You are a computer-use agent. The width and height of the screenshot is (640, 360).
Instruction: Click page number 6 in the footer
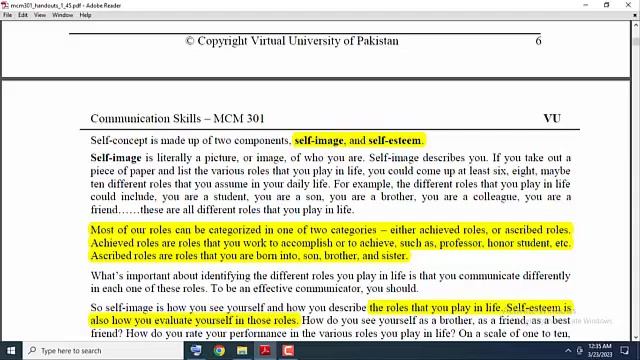coord(538,41)
